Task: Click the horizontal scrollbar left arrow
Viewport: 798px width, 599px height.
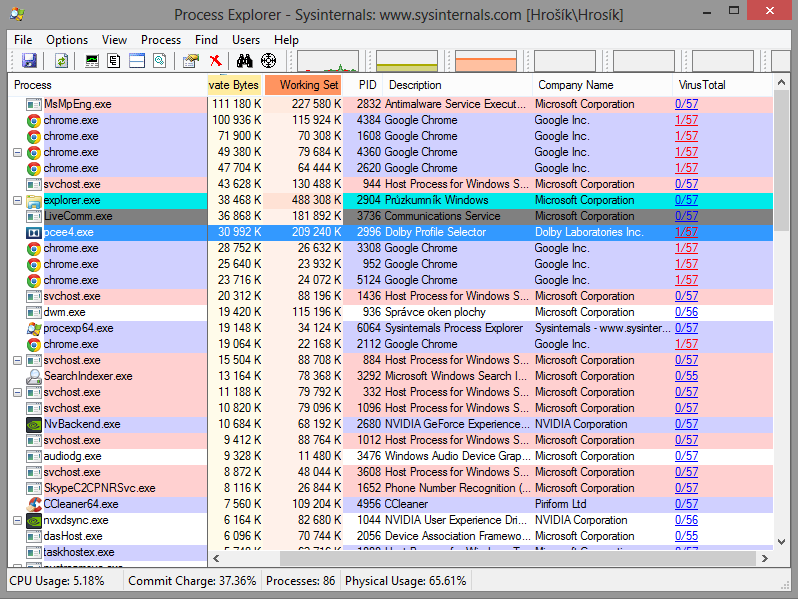Action: pos(216,559)
